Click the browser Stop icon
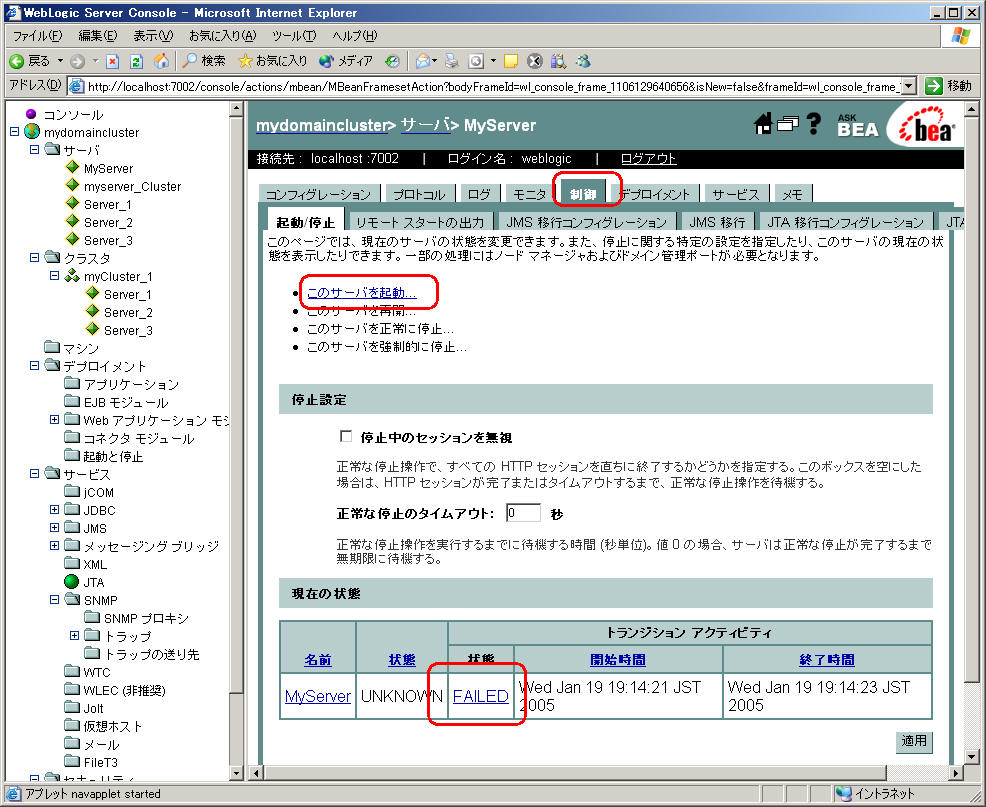This screenshot has height=807, width=986. click(112, 61)
